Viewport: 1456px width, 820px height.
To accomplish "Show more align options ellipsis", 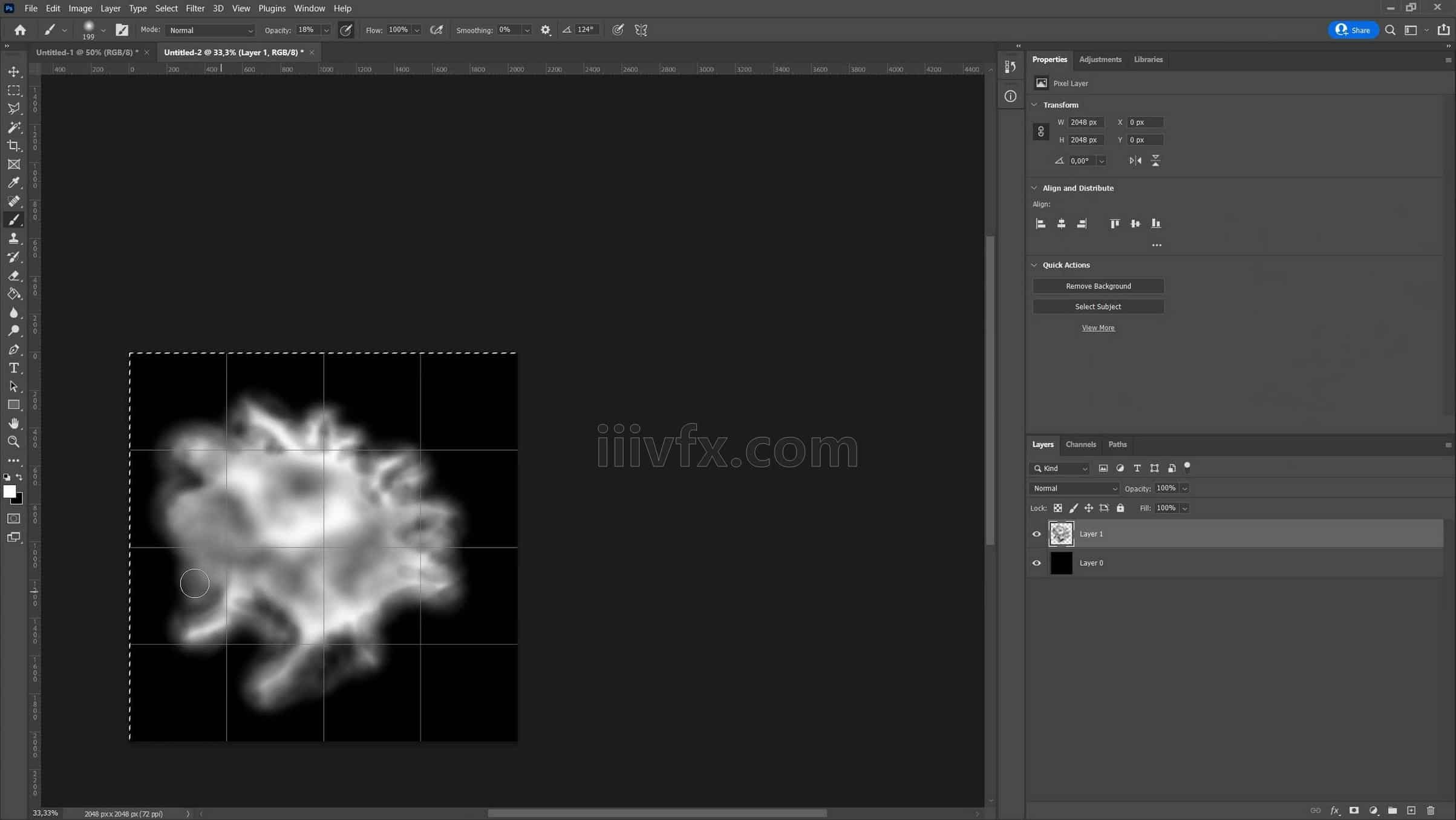I will click(x=1157, y=245).
